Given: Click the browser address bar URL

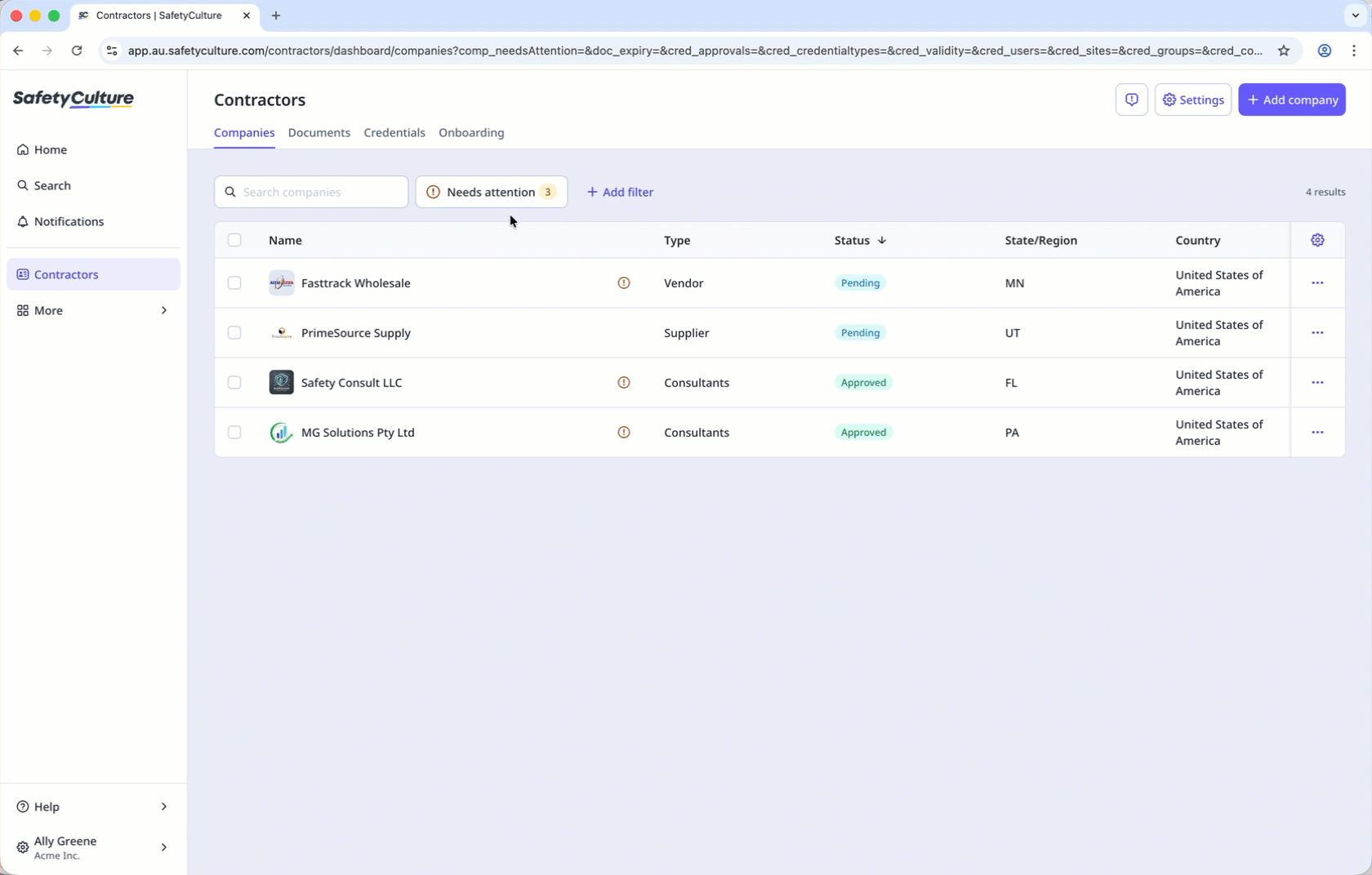Looking at the screenshot, I should click(x=695, y=51).
